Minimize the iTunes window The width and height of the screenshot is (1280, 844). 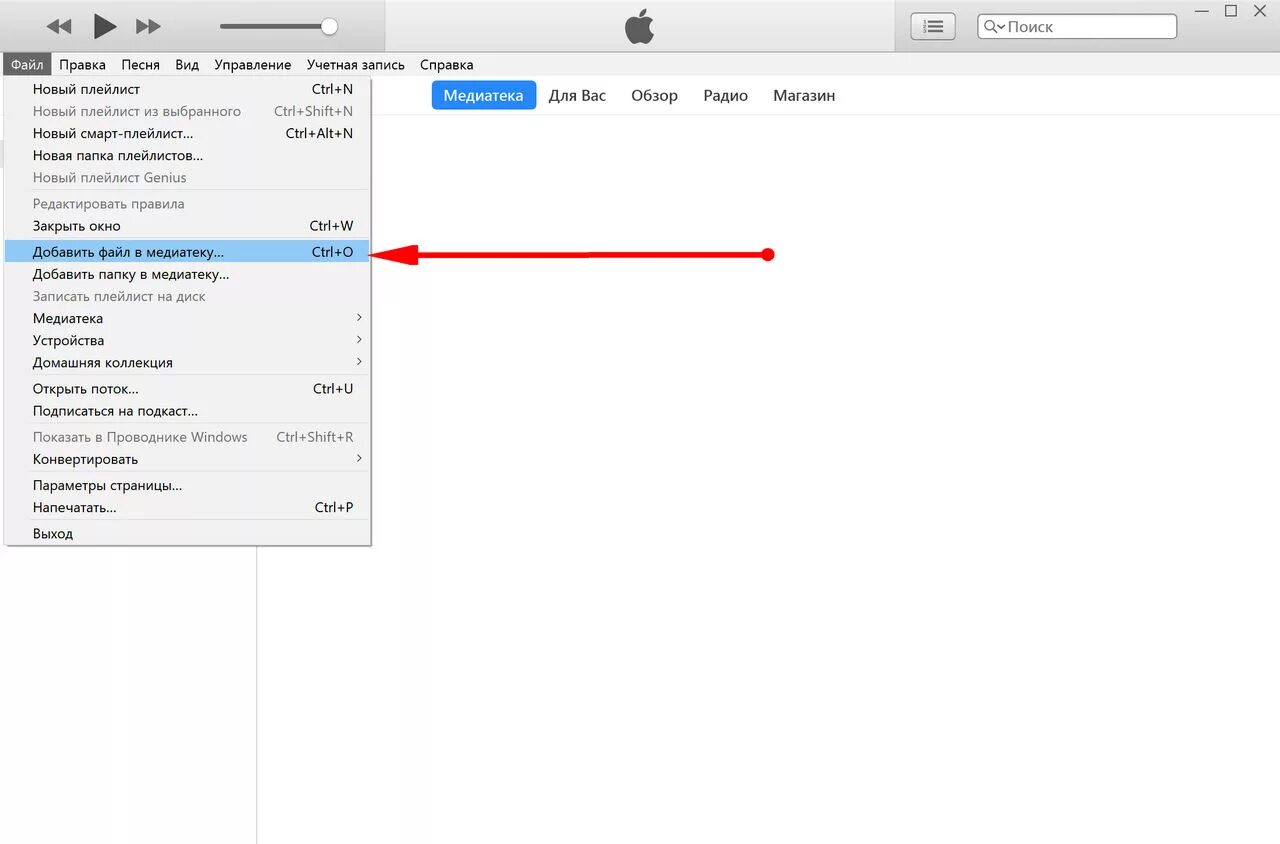click(x=1203, y=11)
